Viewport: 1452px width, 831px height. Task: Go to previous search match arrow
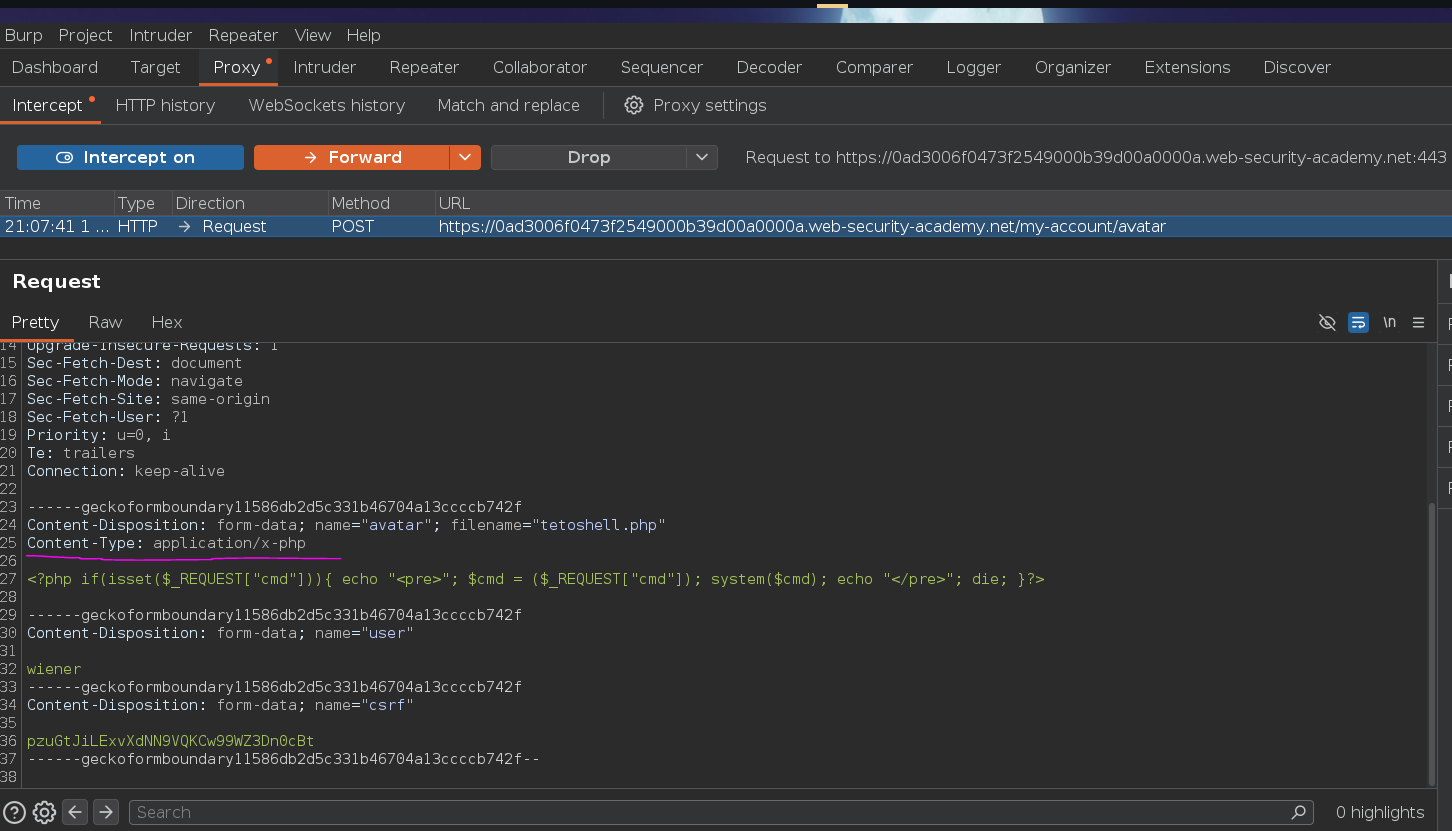75,812
